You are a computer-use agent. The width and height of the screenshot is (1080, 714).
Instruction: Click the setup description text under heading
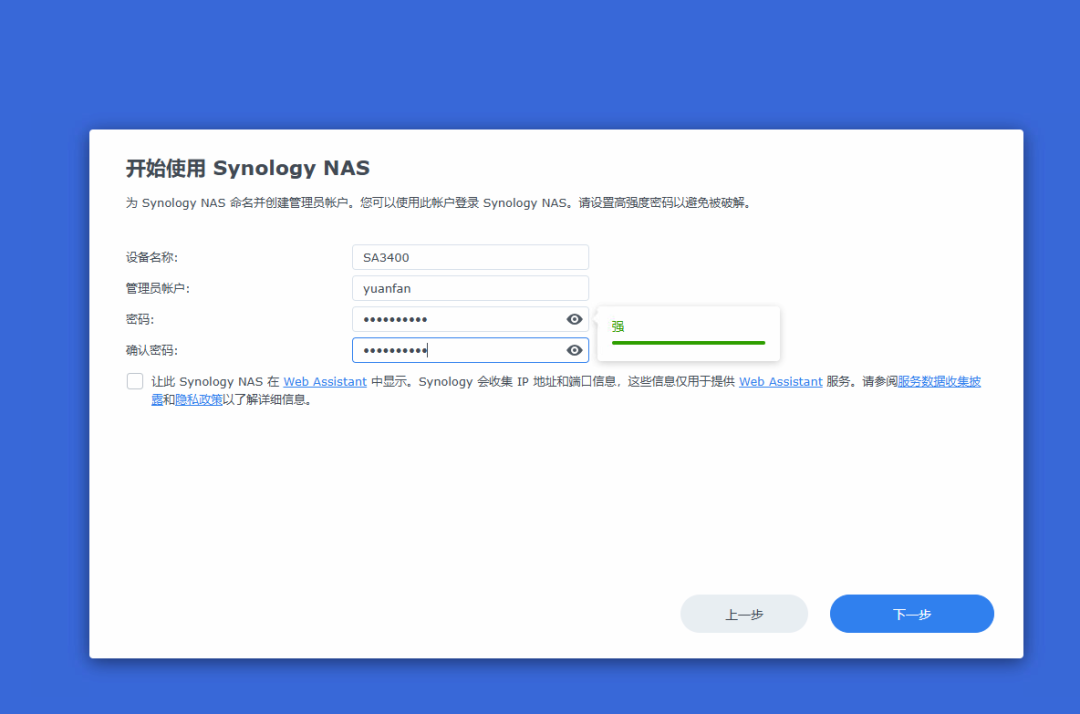(438, 203)
